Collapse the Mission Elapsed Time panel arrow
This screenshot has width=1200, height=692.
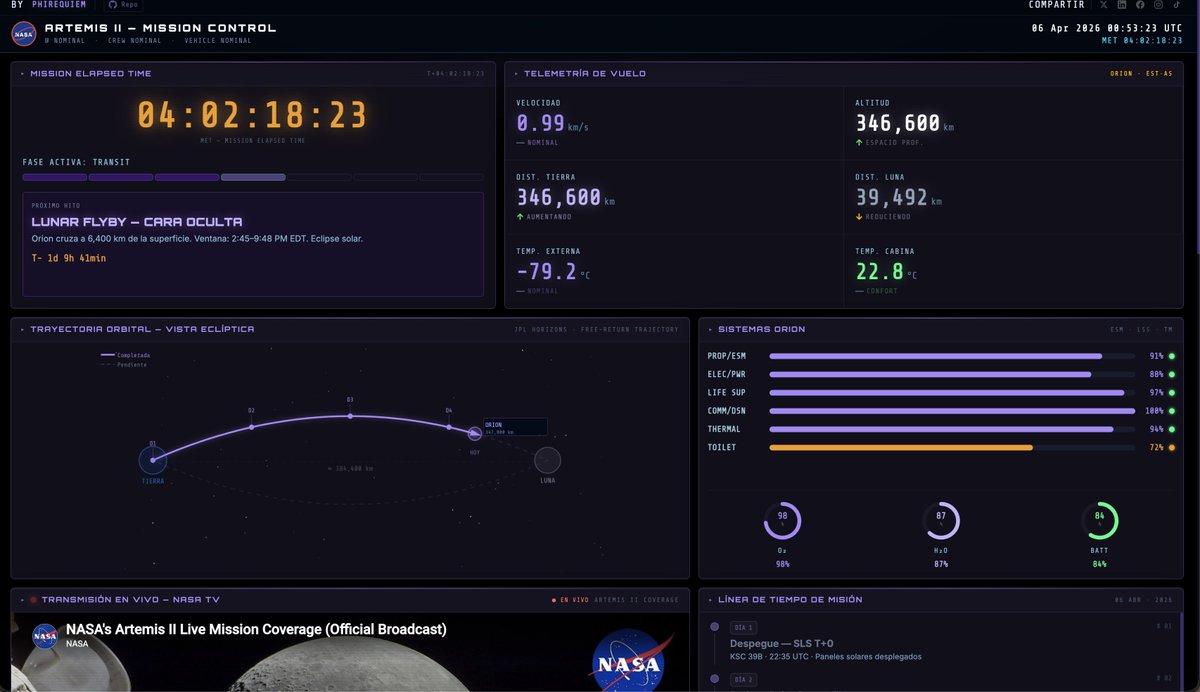click(23, 74)
